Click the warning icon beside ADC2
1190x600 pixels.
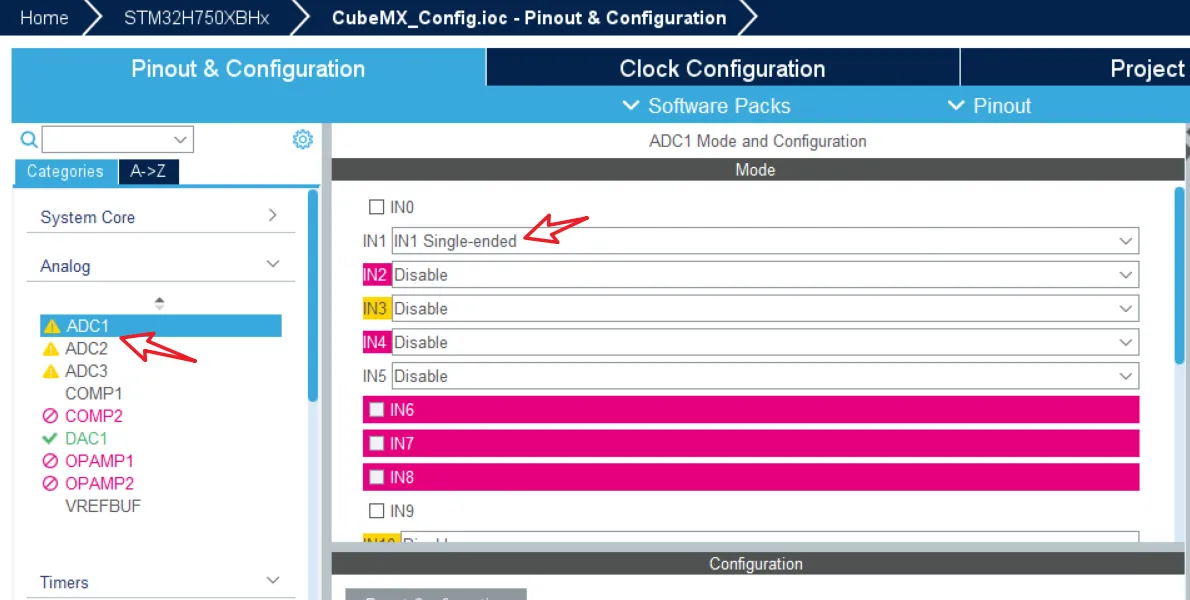tap(51, 349)
